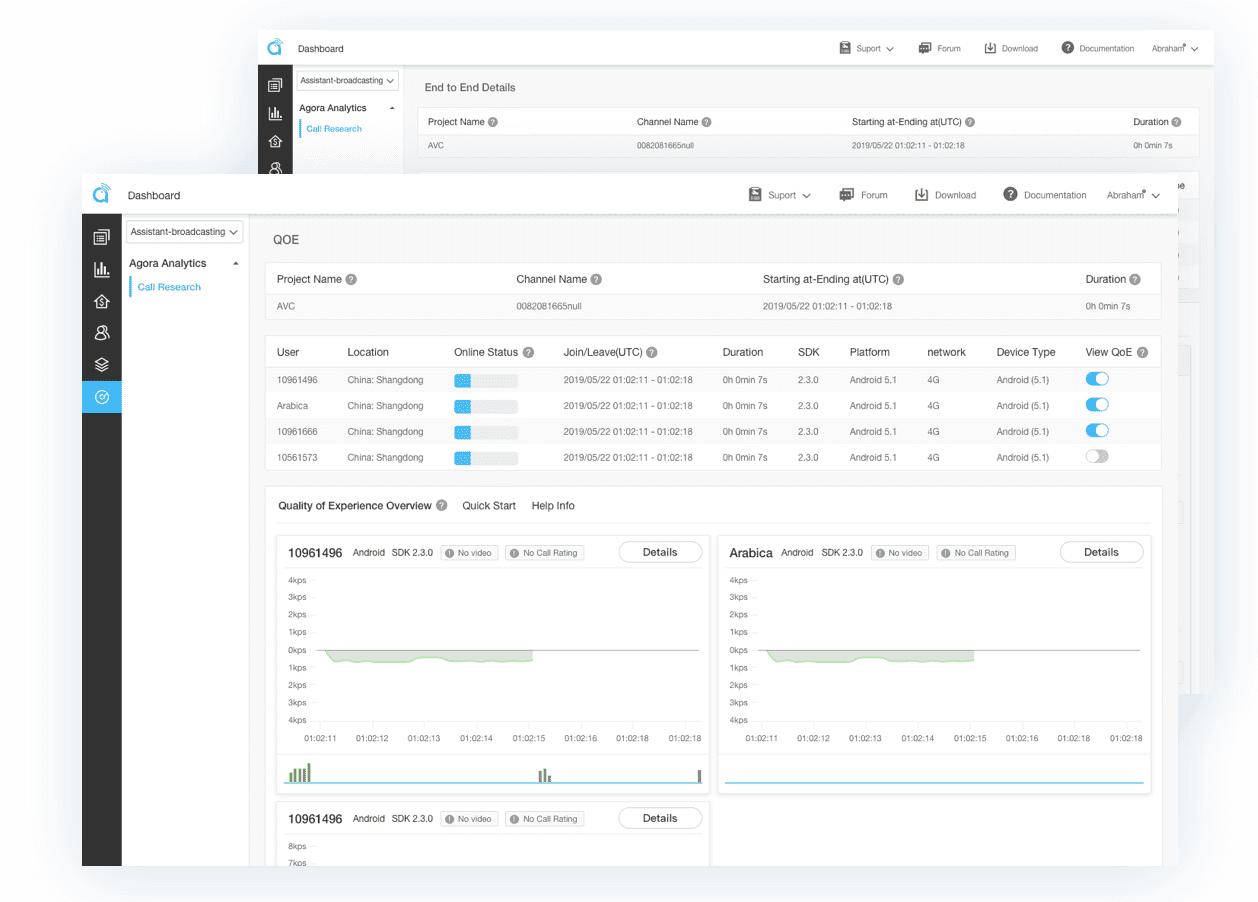Switch to the Help Info tab

(x=553, y=506)
